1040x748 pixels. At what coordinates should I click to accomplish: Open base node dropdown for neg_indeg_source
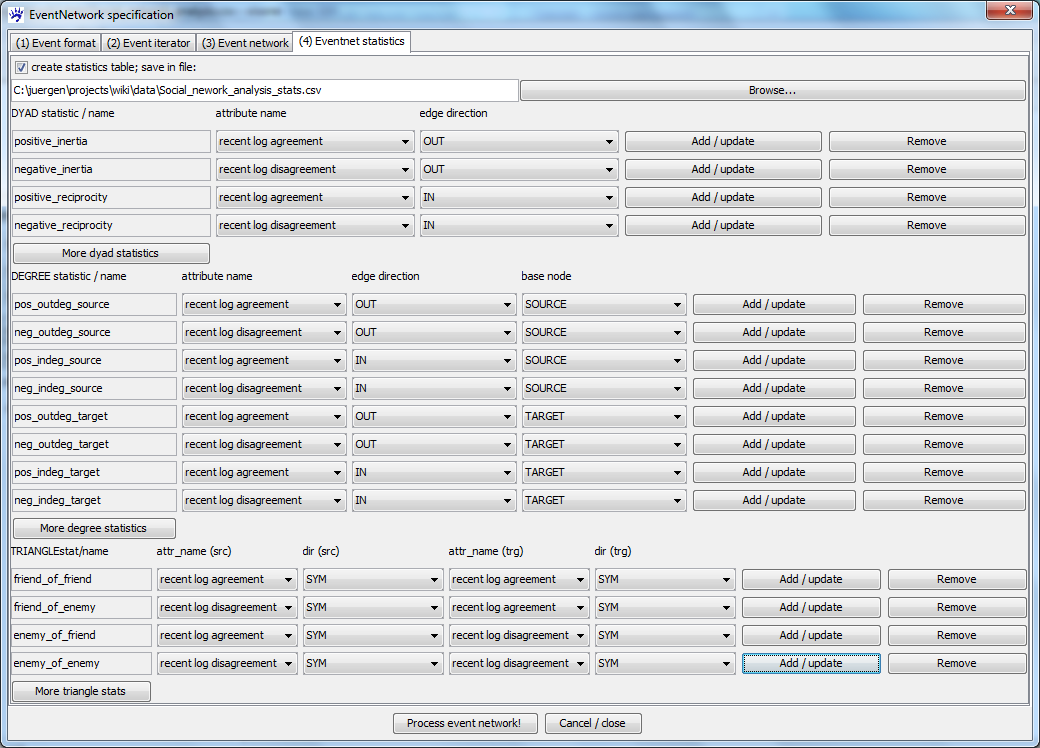click(603, 388)
